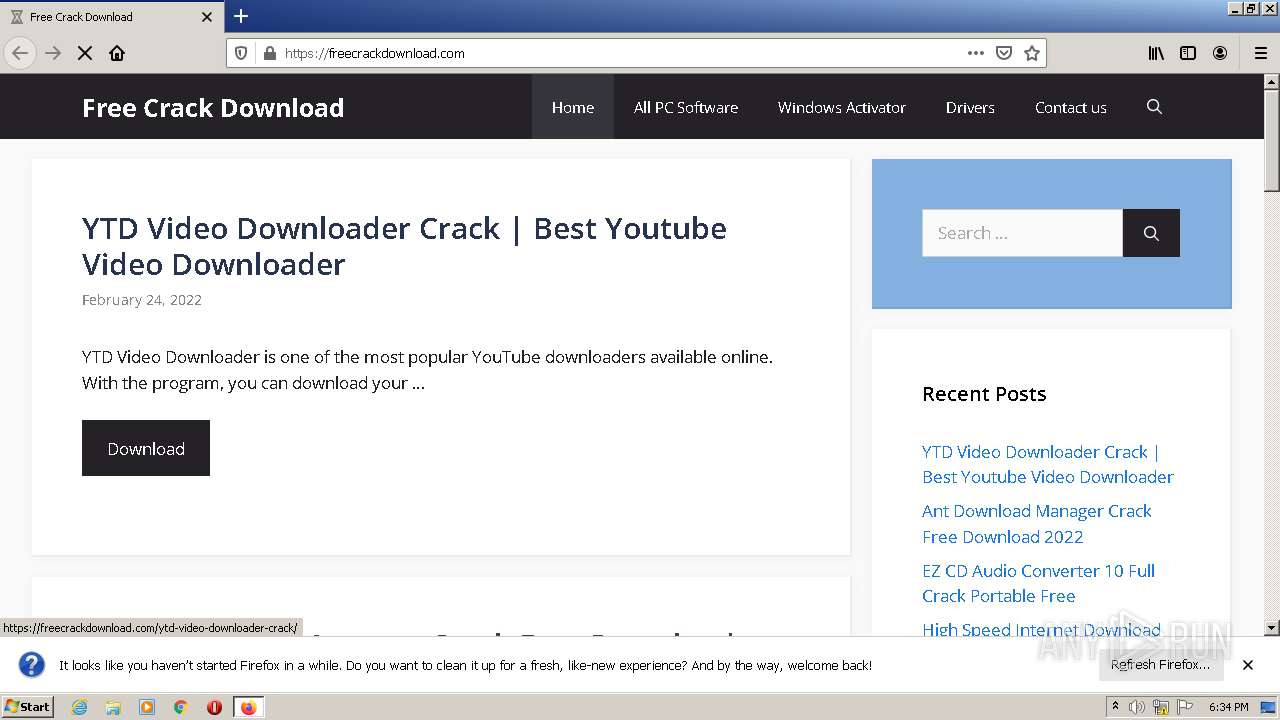Viewport: 1280px width, 720px height.
Task: Open the Firefox hamburger menu
Action: 1260,53
